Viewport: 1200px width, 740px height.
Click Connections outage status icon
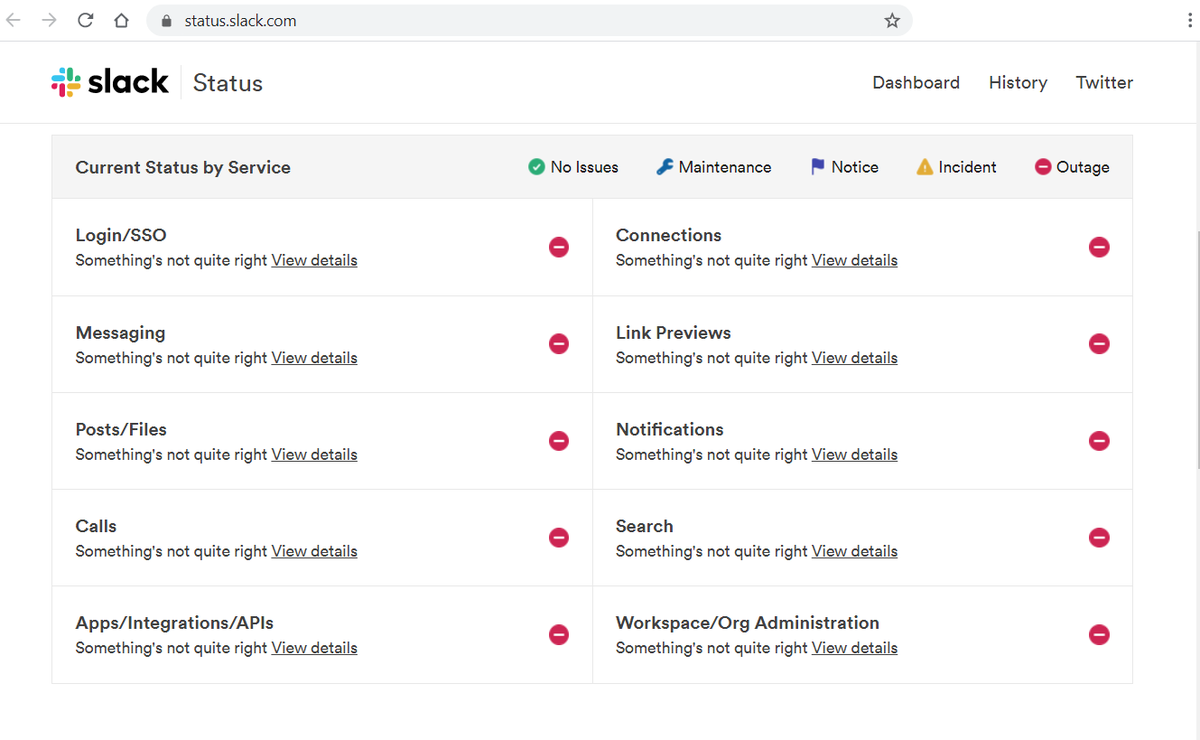[x=1099, y=247]
